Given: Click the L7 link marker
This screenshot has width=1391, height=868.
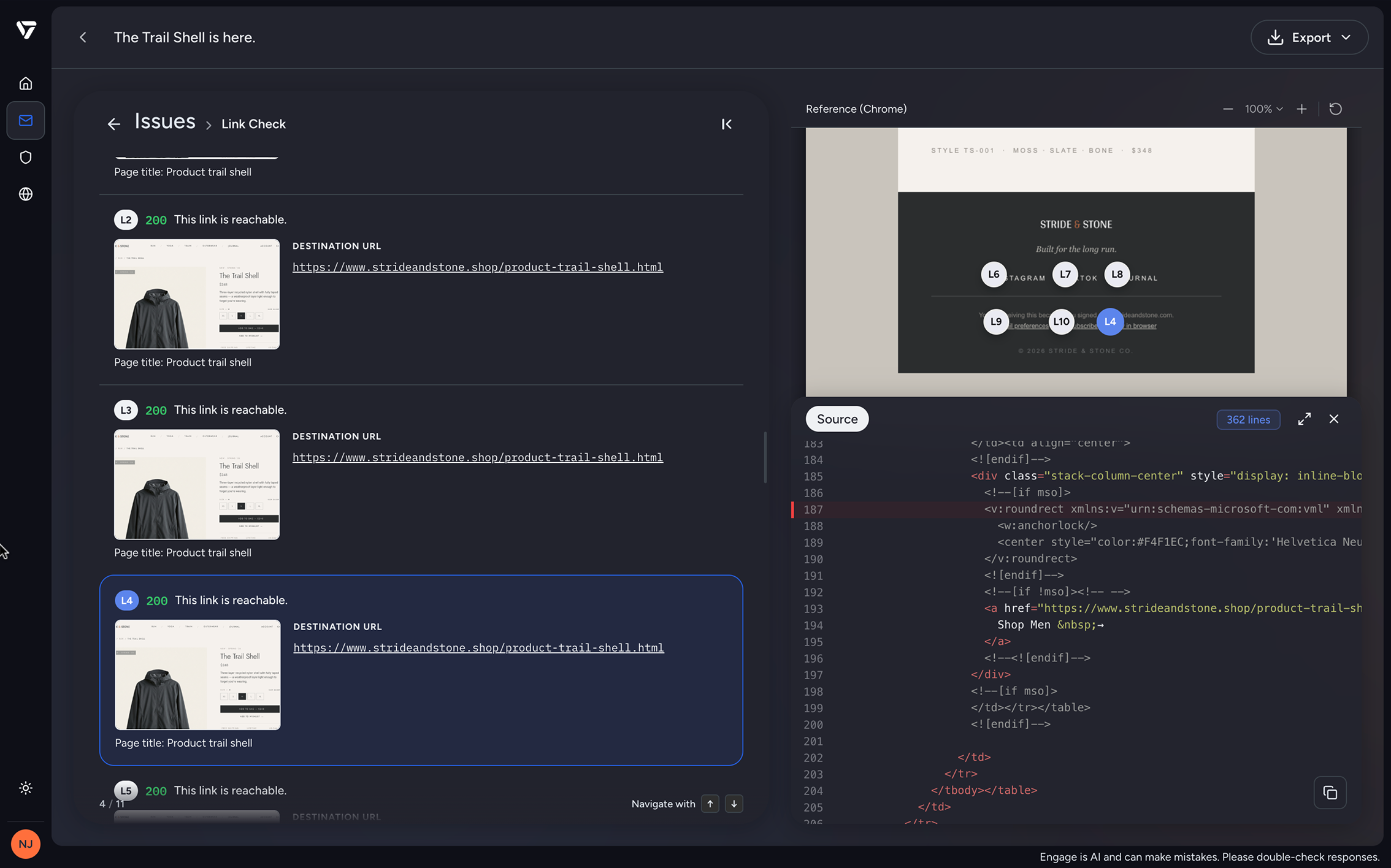Looking at the screenshot, I should pos(1065,275).
